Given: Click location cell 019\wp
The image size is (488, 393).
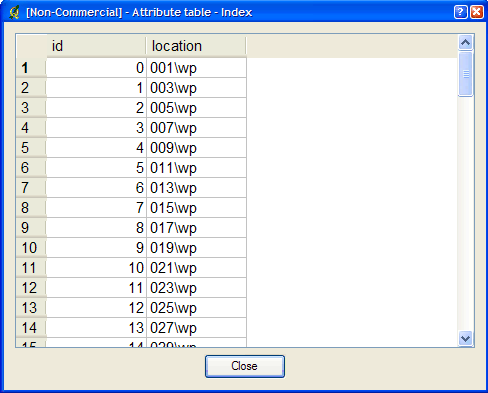Looking at the screenshot, I should coord(196,248).
